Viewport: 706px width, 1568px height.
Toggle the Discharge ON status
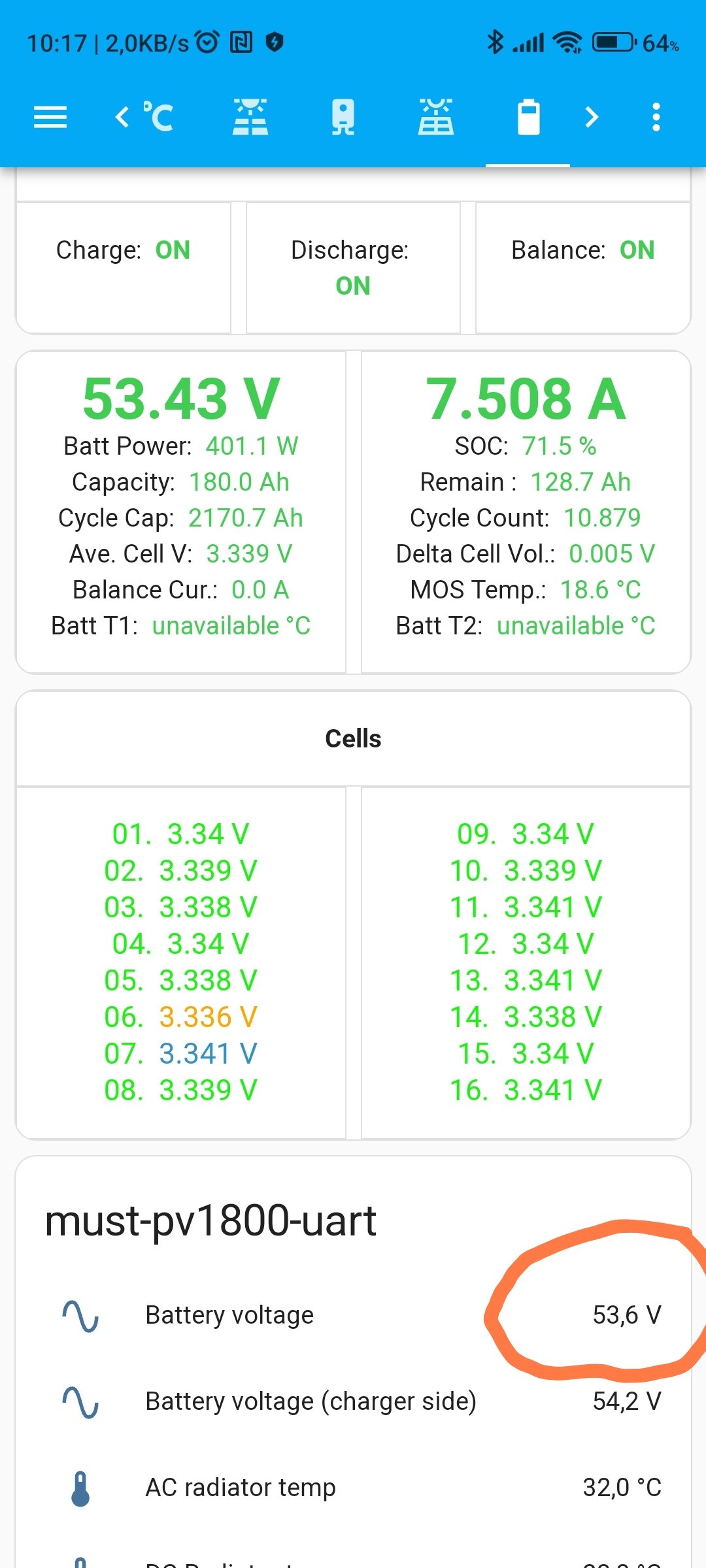click(x=353, y=286)
